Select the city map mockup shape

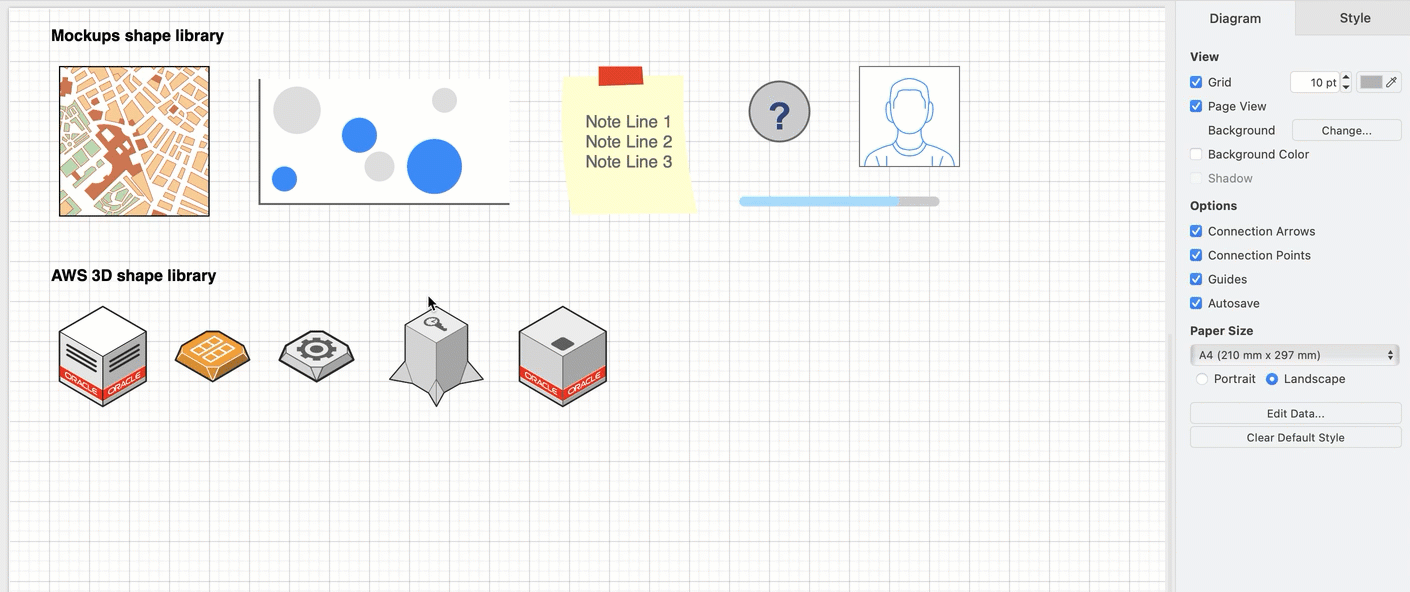pos(133,140)
